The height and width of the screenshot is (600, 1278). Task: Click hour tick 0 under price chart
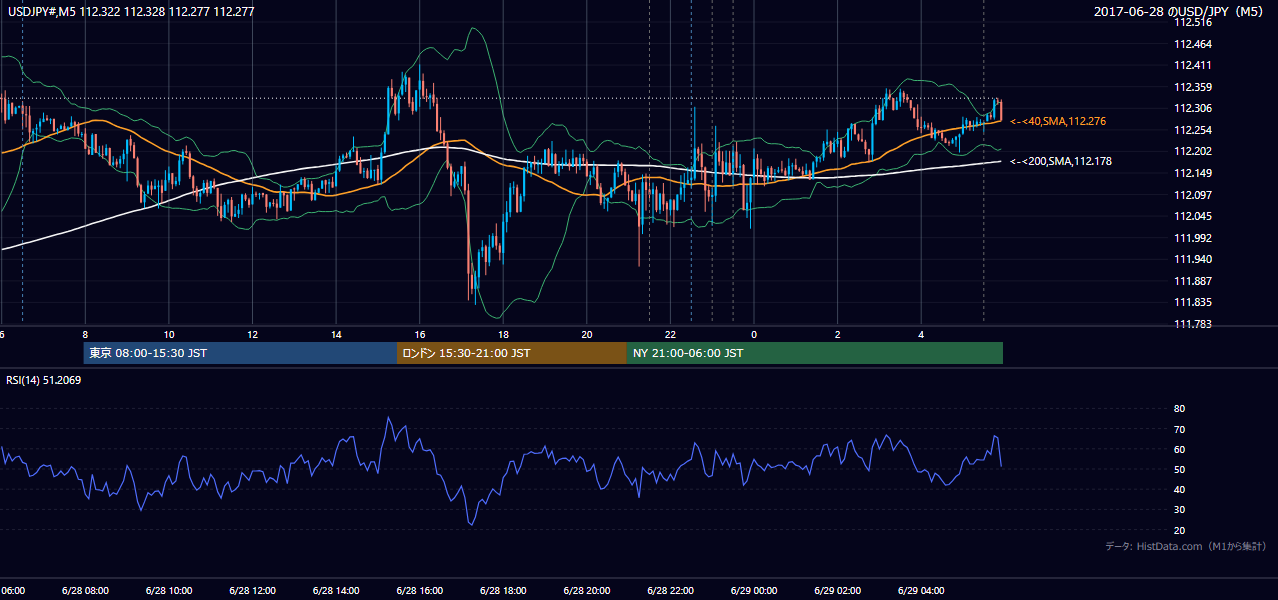[754, 334]
